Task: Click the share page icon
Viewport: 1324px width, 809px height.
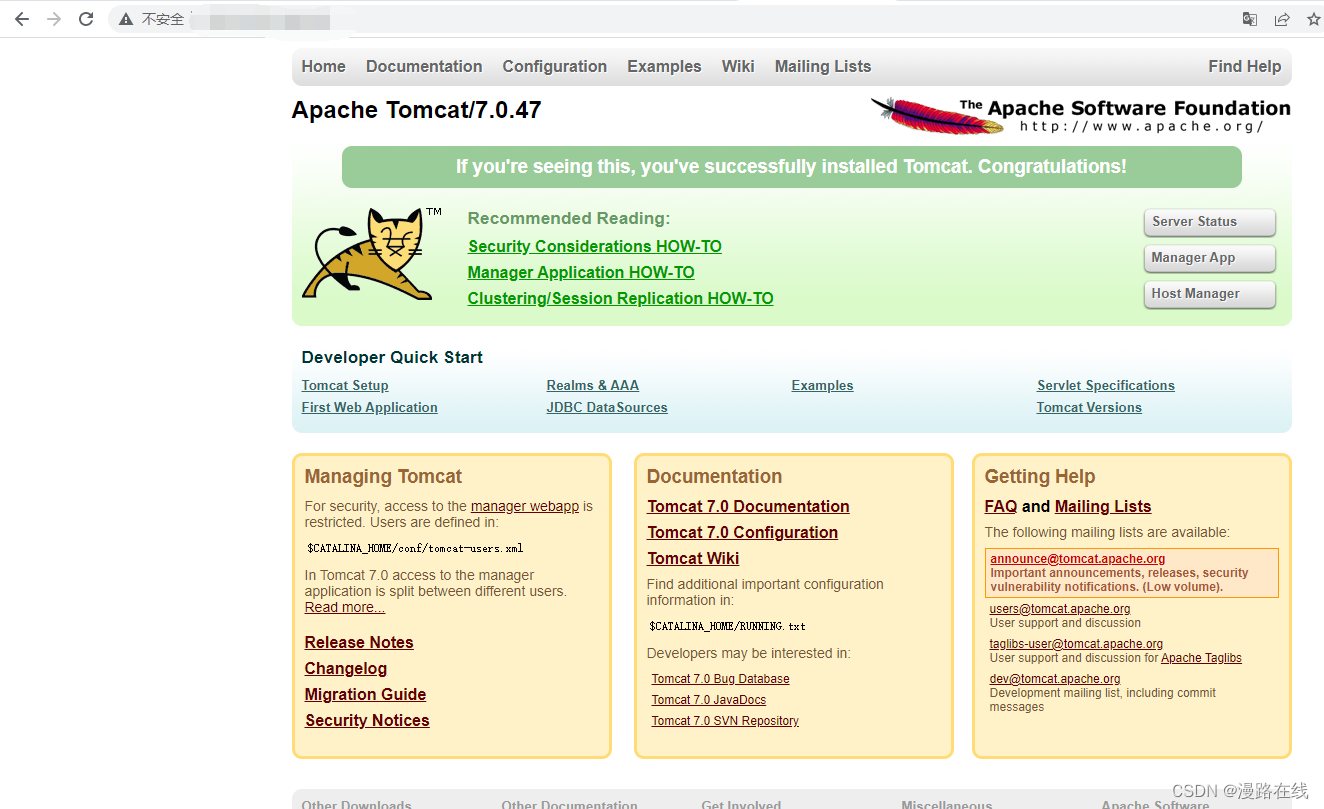Action: coord(1282,19)
